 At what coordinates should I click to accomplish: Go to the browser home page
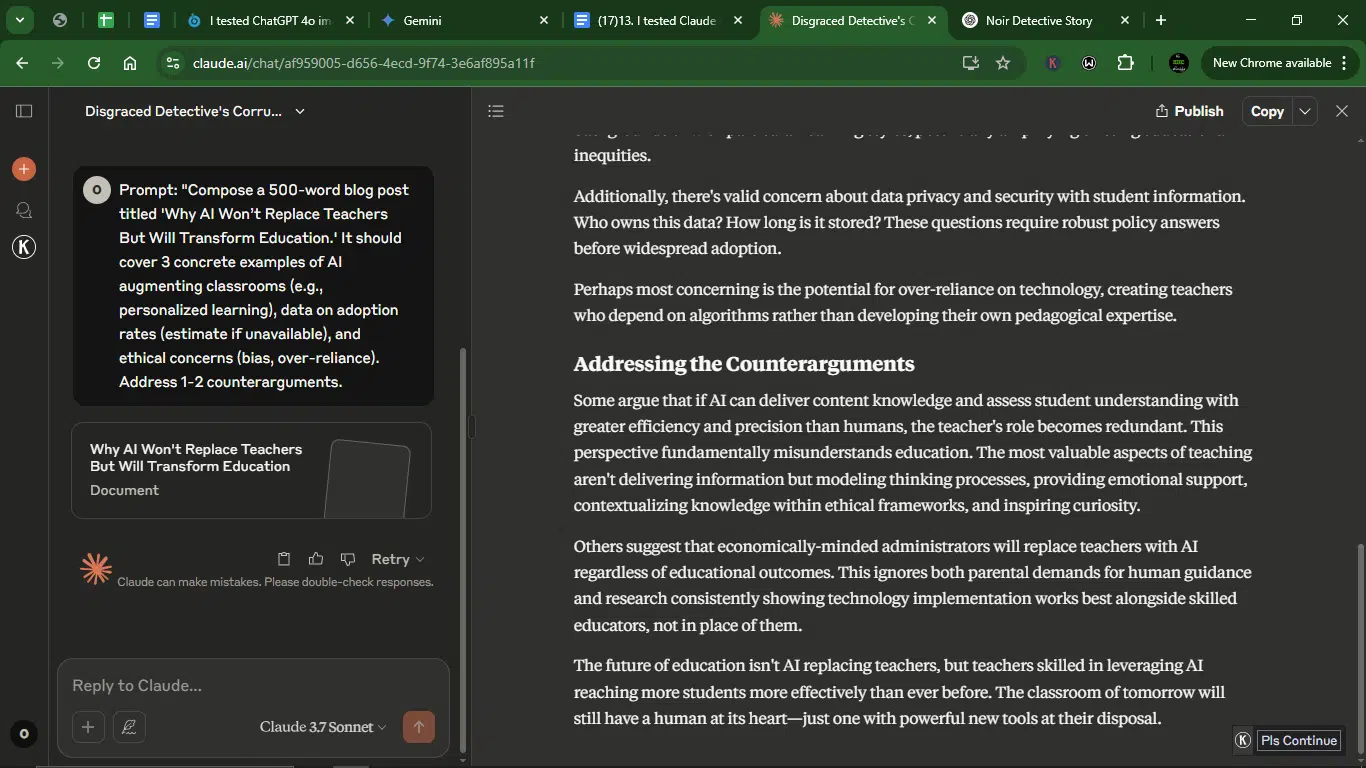pos(130,63)
